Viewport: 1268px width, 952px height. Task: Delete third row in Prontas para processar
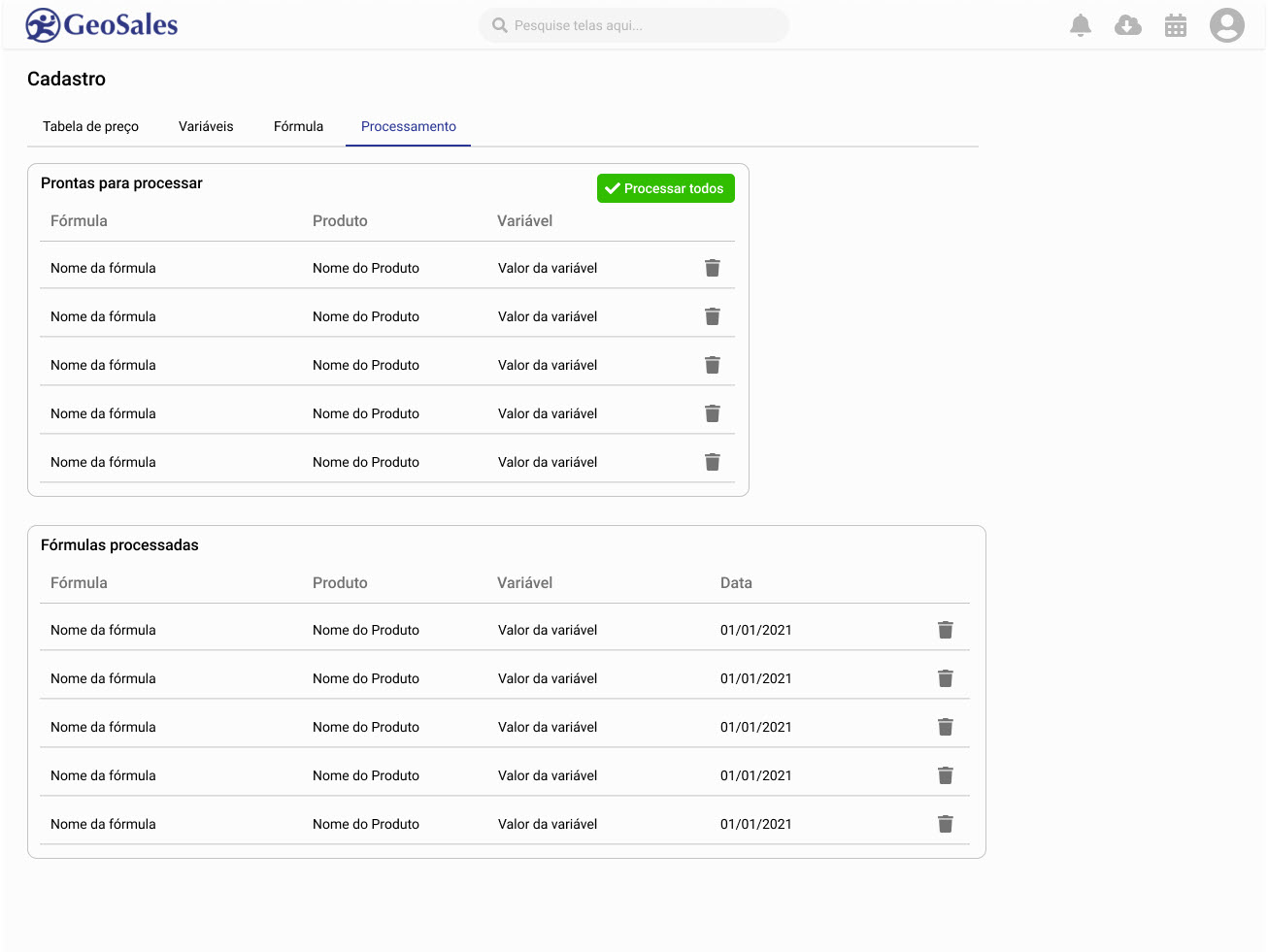coord(713,365)
